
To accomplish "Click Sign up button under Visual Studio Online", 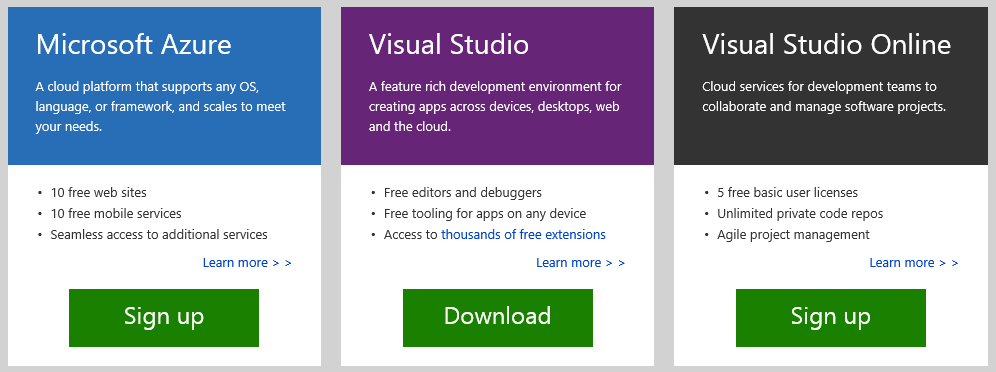I will [831, 318].
